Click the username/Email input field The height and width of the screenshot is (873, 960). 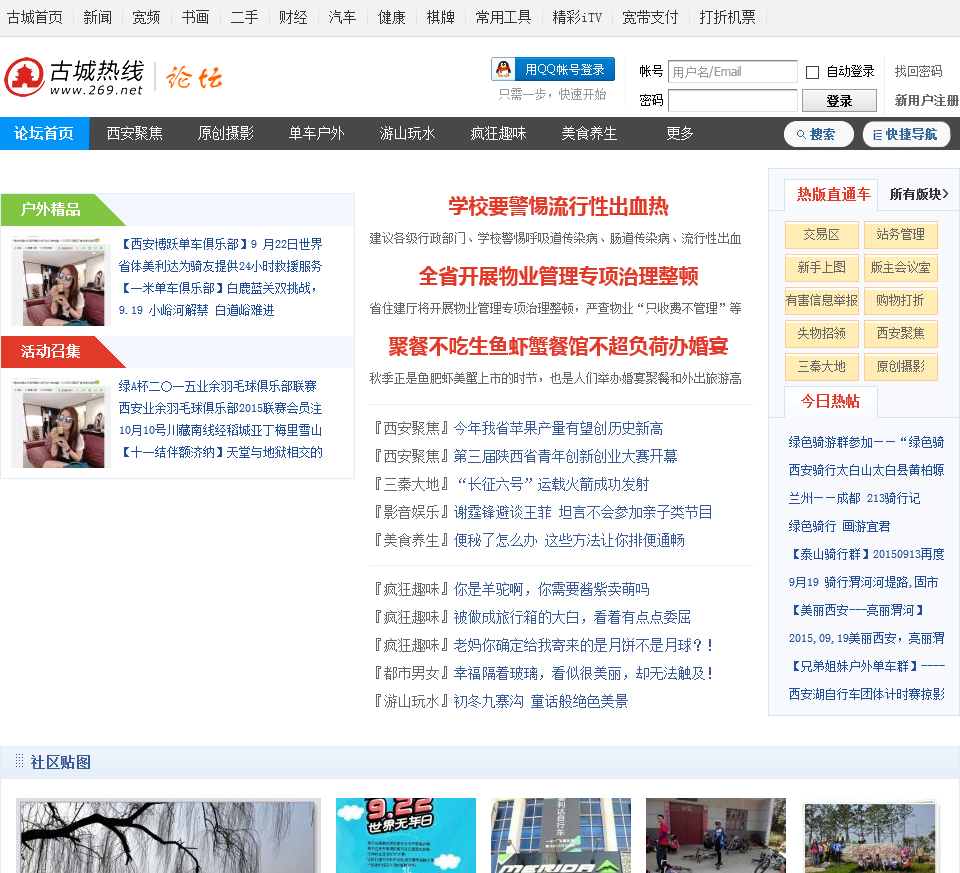tap(732, 72)
